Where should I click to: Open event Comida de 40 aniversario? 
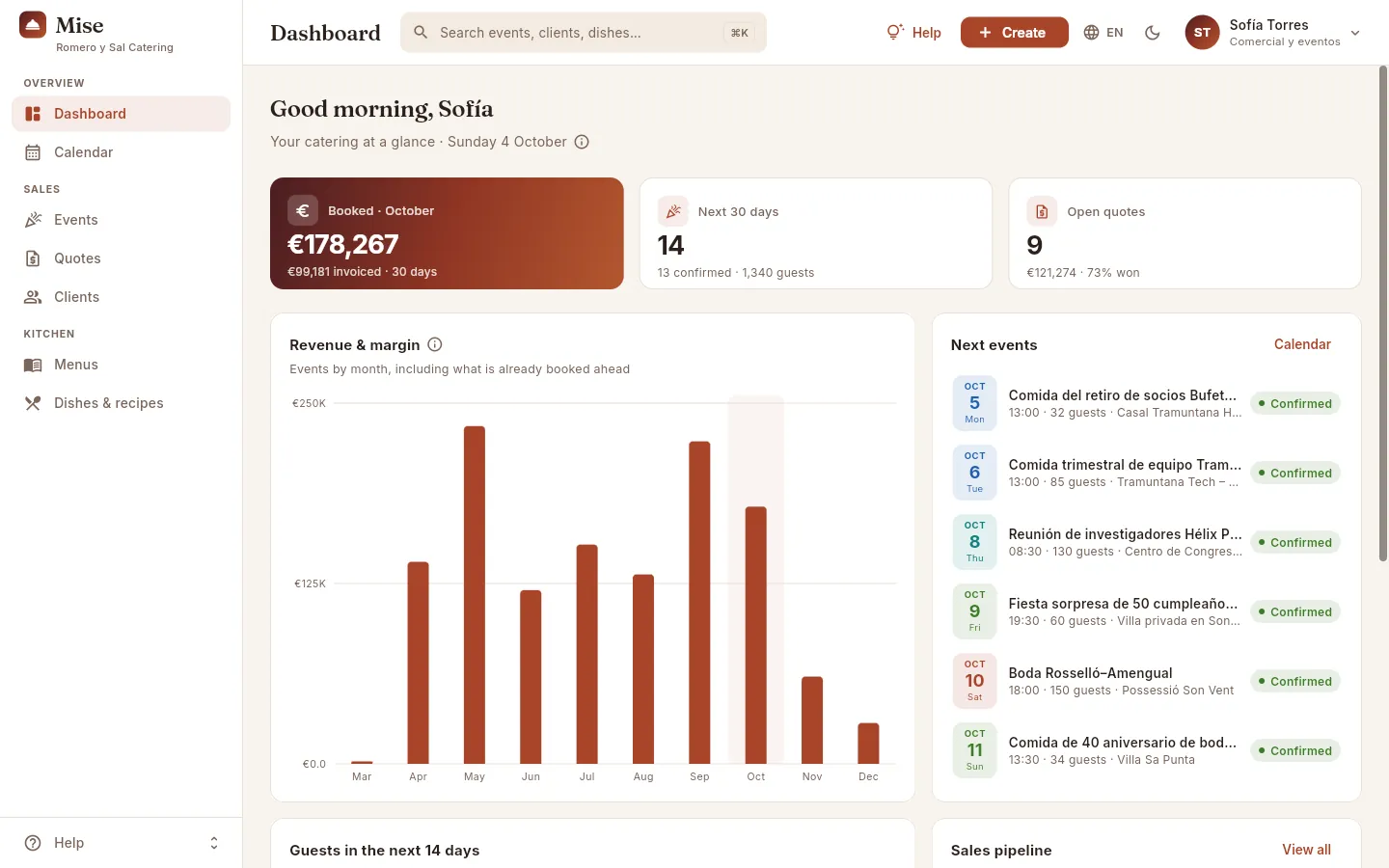tap(1146, 750)
